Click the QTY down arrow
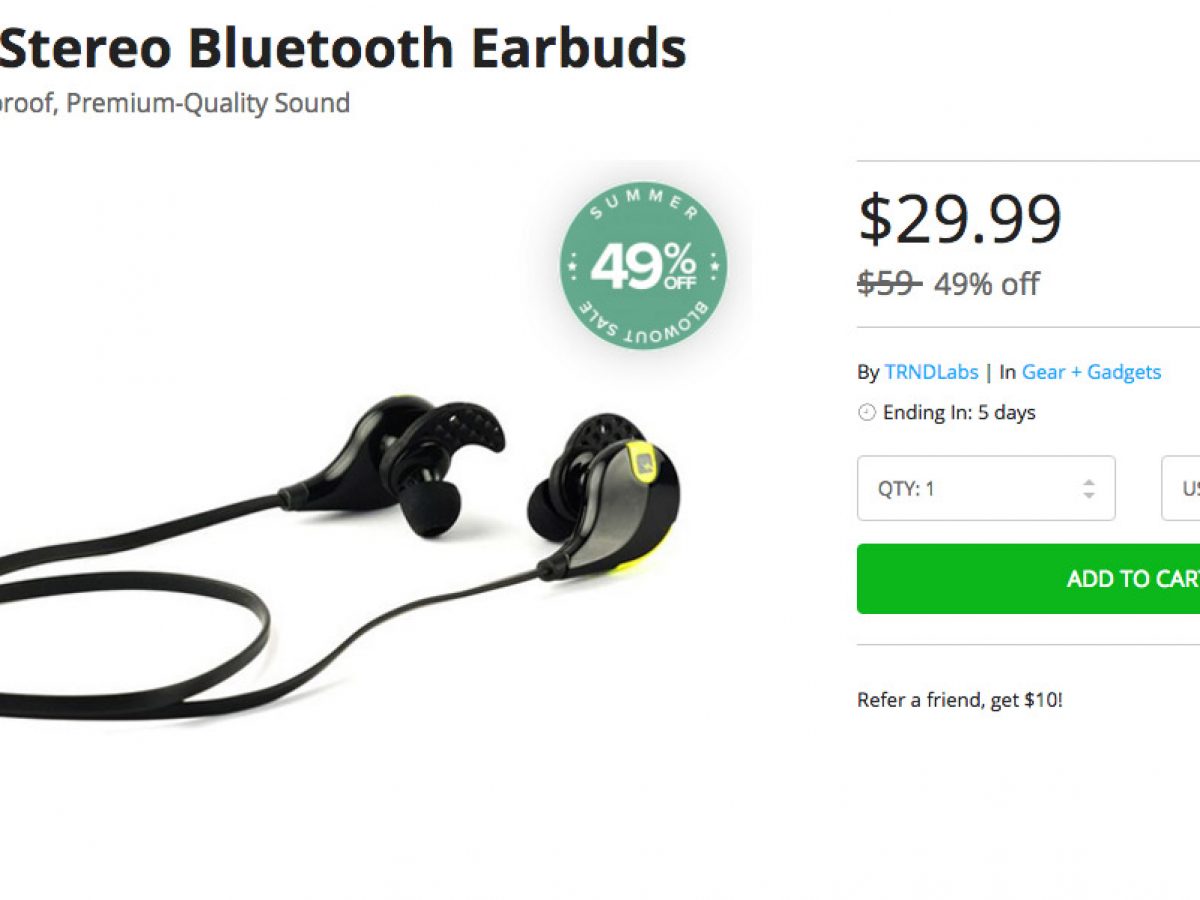This screenshot has width=1200, height=900. (x=1089, y=495)
